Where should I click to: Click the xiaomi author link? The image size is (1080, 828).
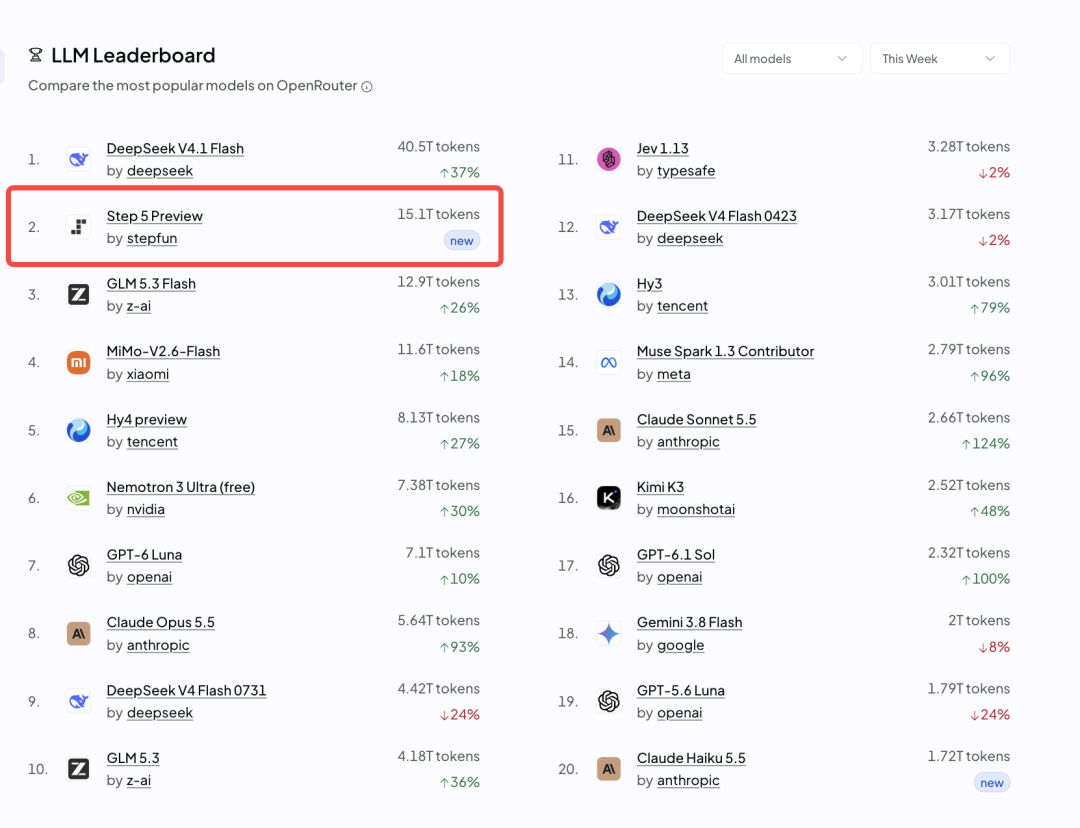tap(147, 374)
